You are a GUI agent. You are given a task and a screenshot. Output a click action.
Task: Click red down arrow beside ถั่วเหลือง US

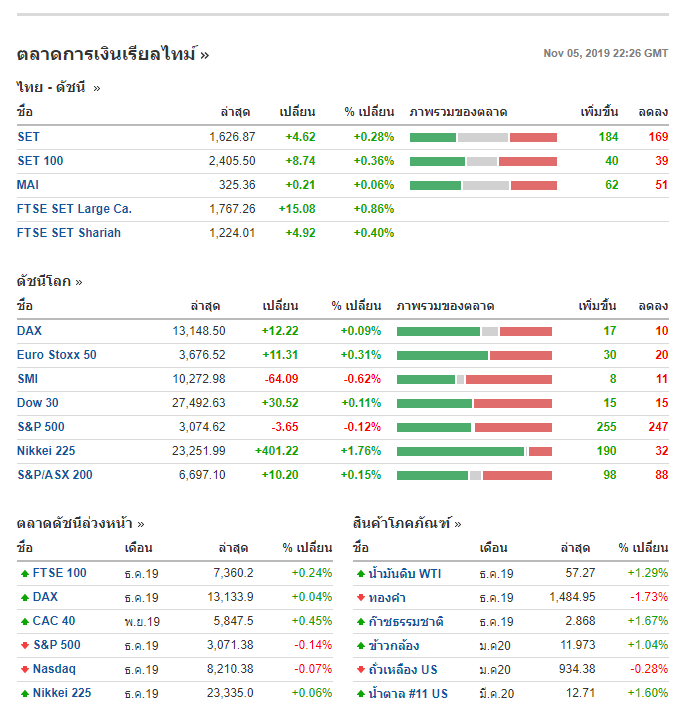(360, 670)
